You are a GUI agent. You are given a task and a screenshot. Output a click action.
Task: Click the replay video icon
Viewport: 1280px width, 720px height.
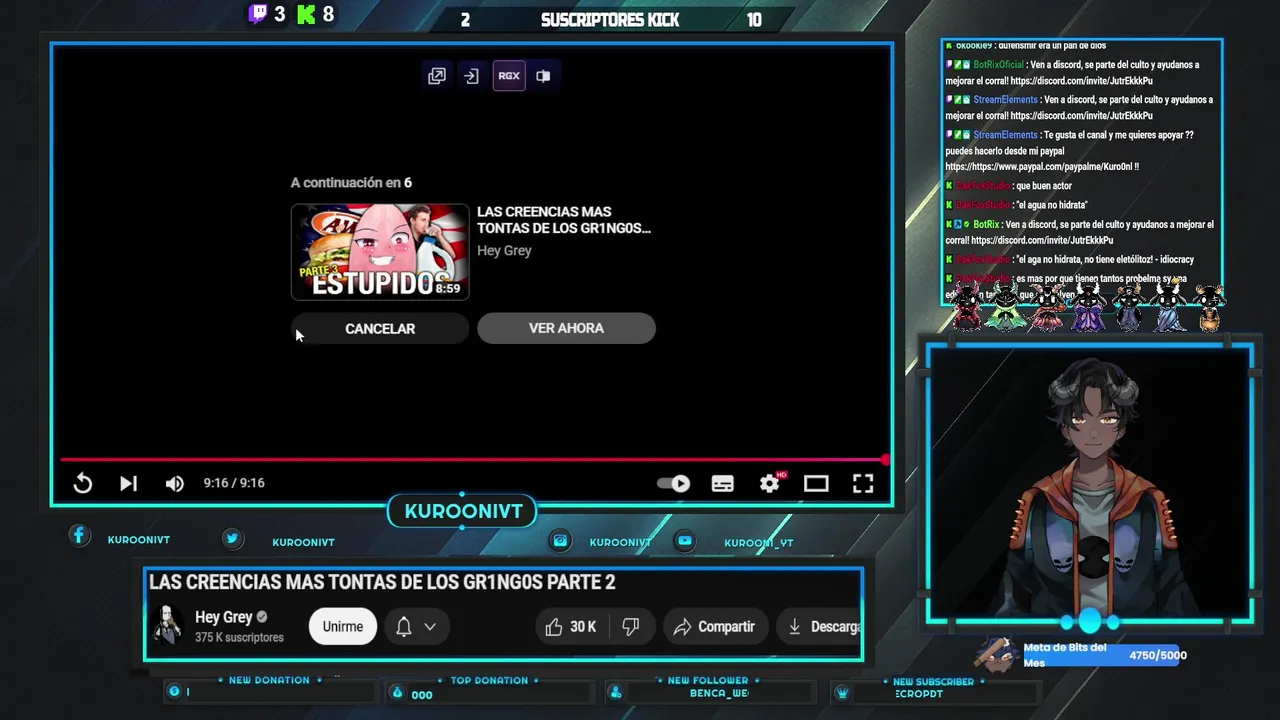tap(83, 483)
